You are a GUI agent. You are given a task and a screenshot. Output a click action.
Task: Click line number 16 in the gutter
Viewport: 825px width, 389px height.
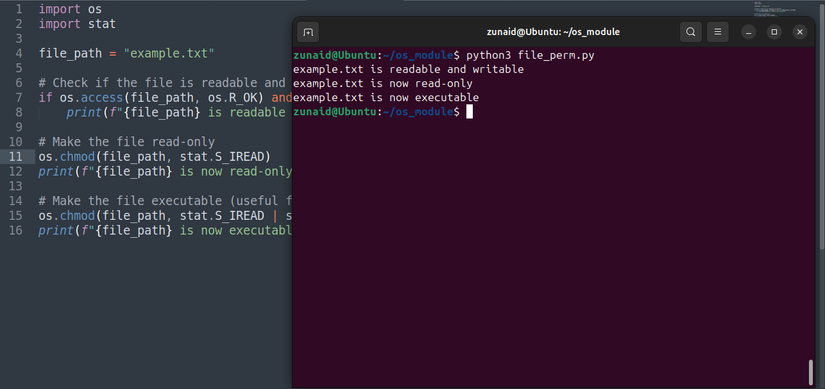tap(16, 230)
